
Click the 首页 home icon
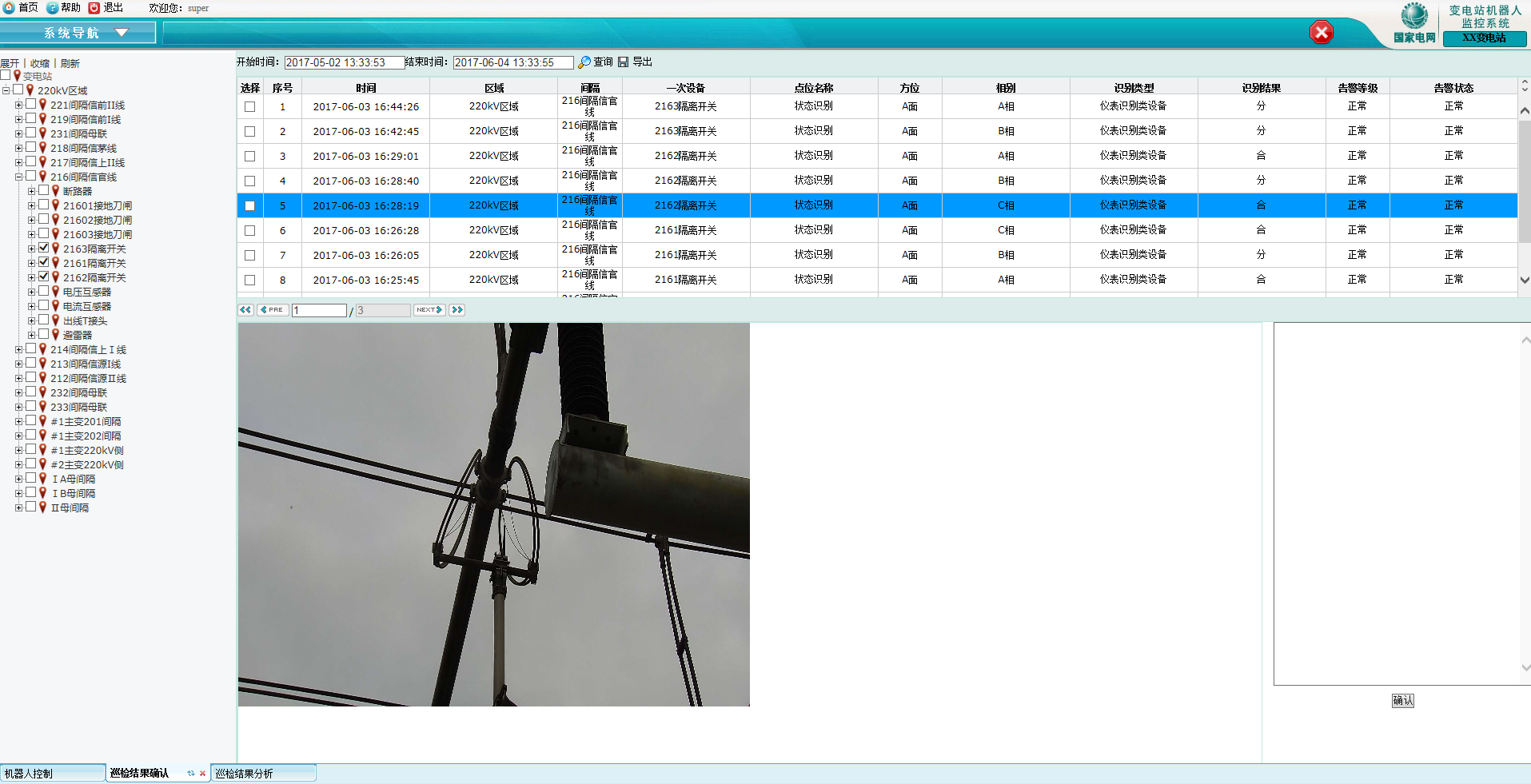[9, 7]
